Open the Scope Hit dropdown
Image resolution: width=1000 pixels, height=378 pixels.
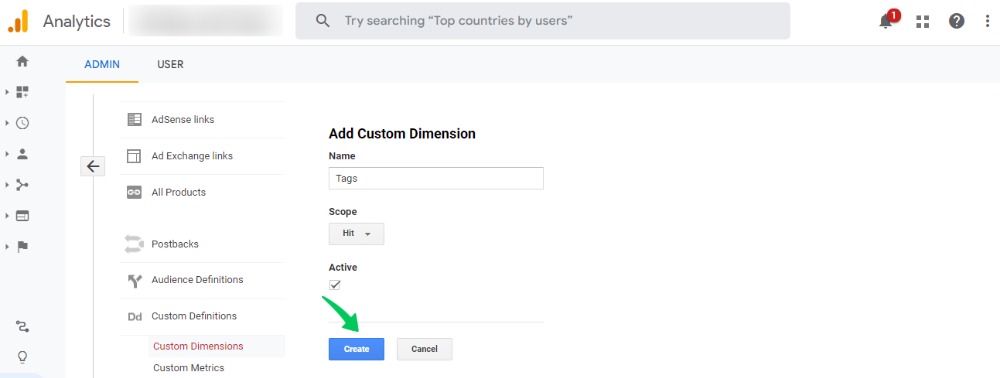(357, 234)
